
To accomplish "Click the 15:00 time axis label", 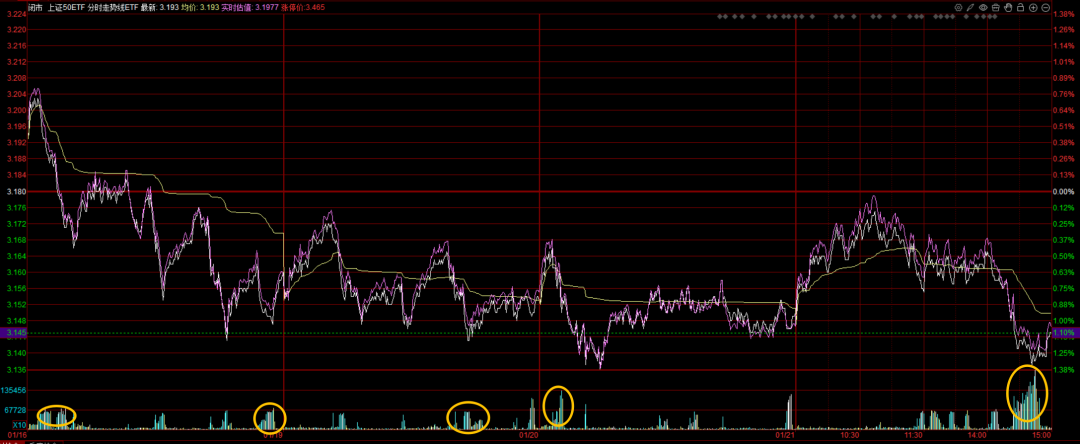I will coord(1042,435).
